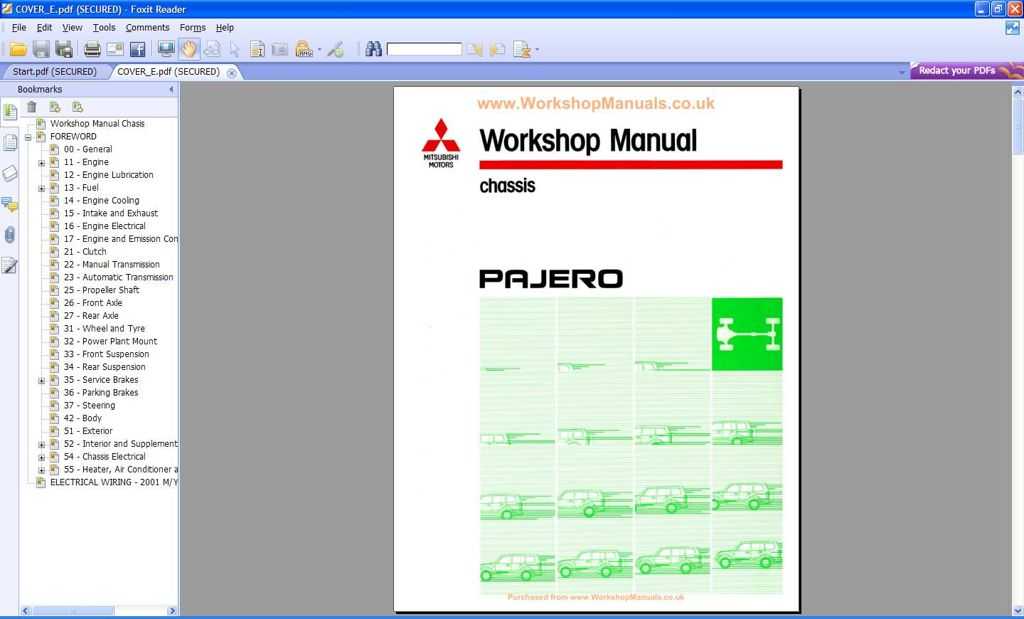
Task: Open dropdown arrow next to padlock icon
Action: [319, 50]
